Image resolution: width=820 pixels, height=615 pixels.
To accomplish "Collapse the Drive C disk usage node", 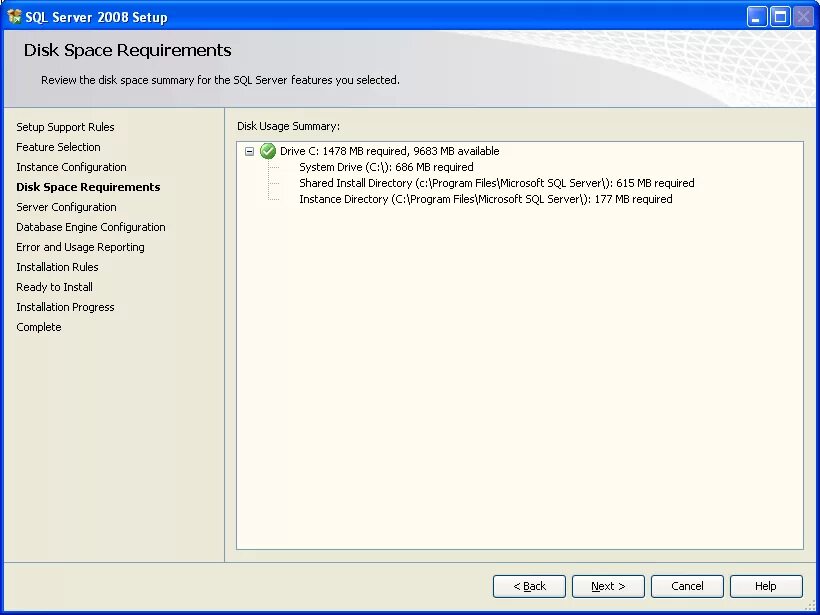I will point(248,151).
